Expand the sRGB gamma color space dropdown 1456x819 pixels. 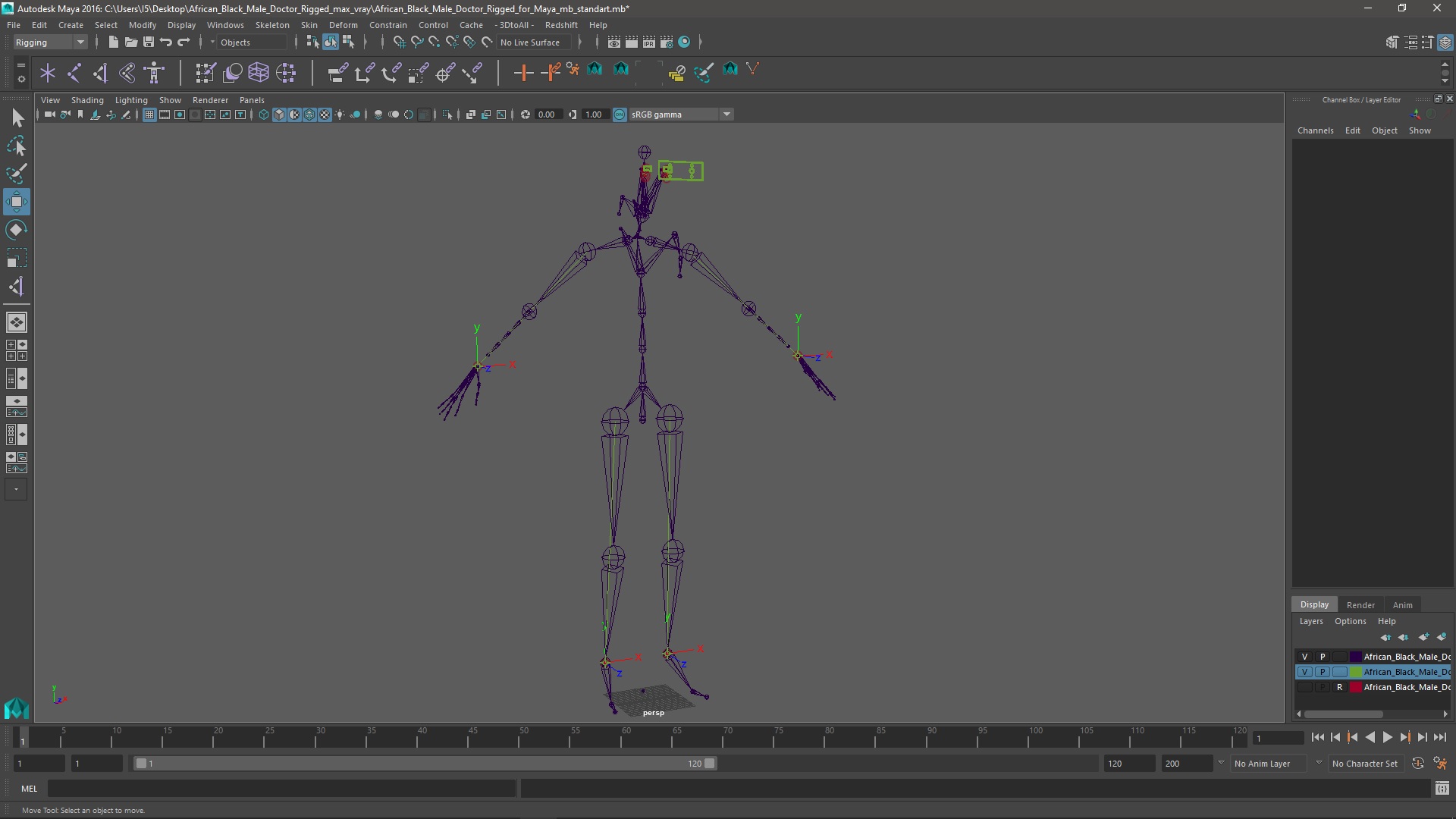[726, 115]
